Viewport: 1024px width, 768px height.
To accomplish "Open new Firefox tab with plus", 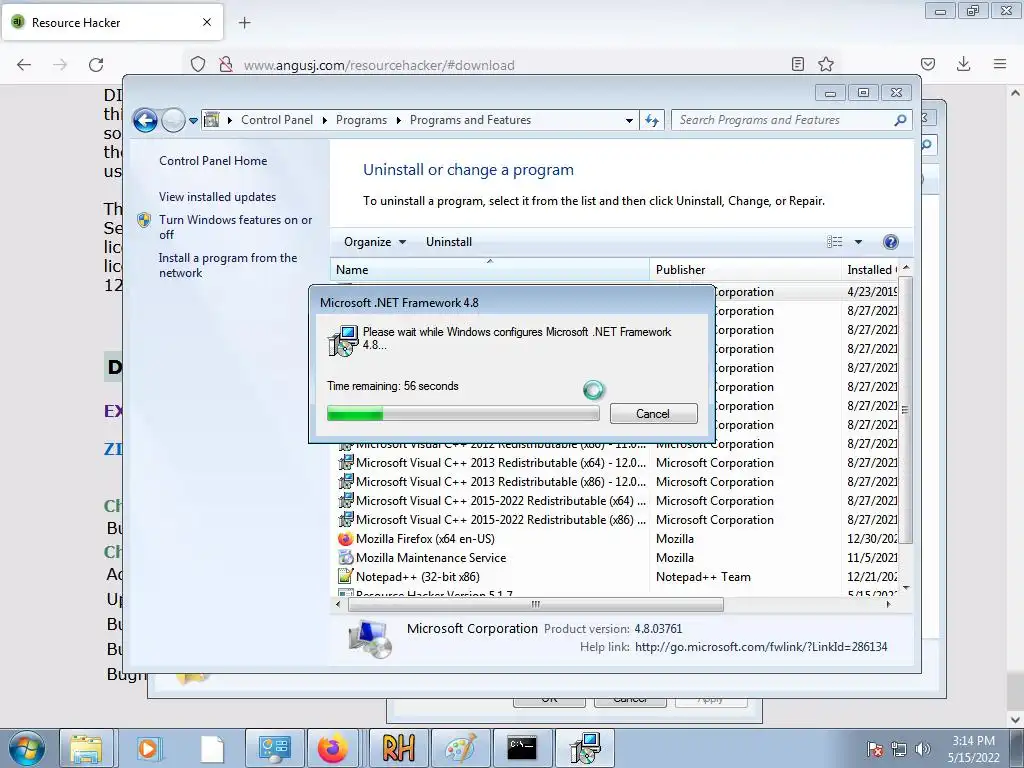I will click(x=245, y=23).
